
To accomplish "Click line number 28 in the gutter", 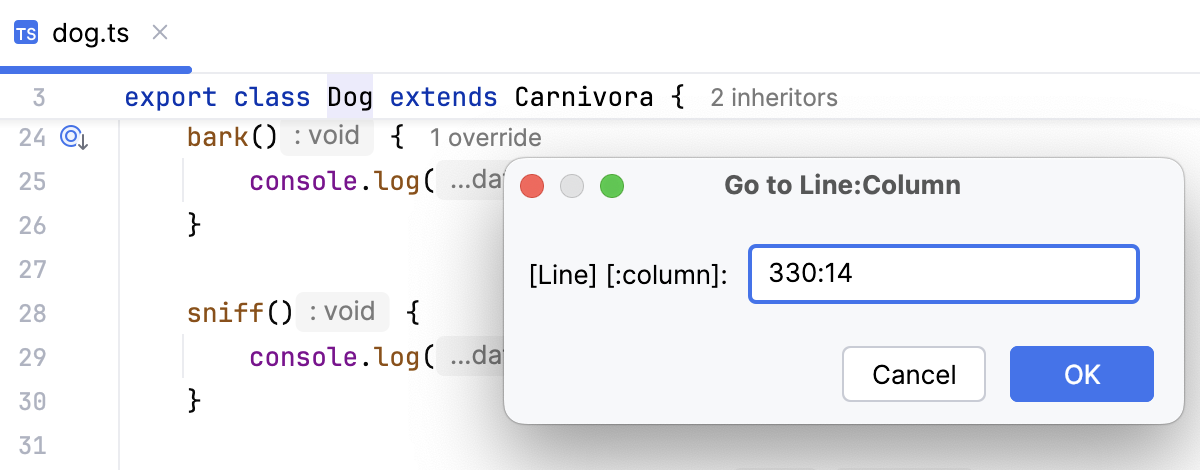I will 33,313.
